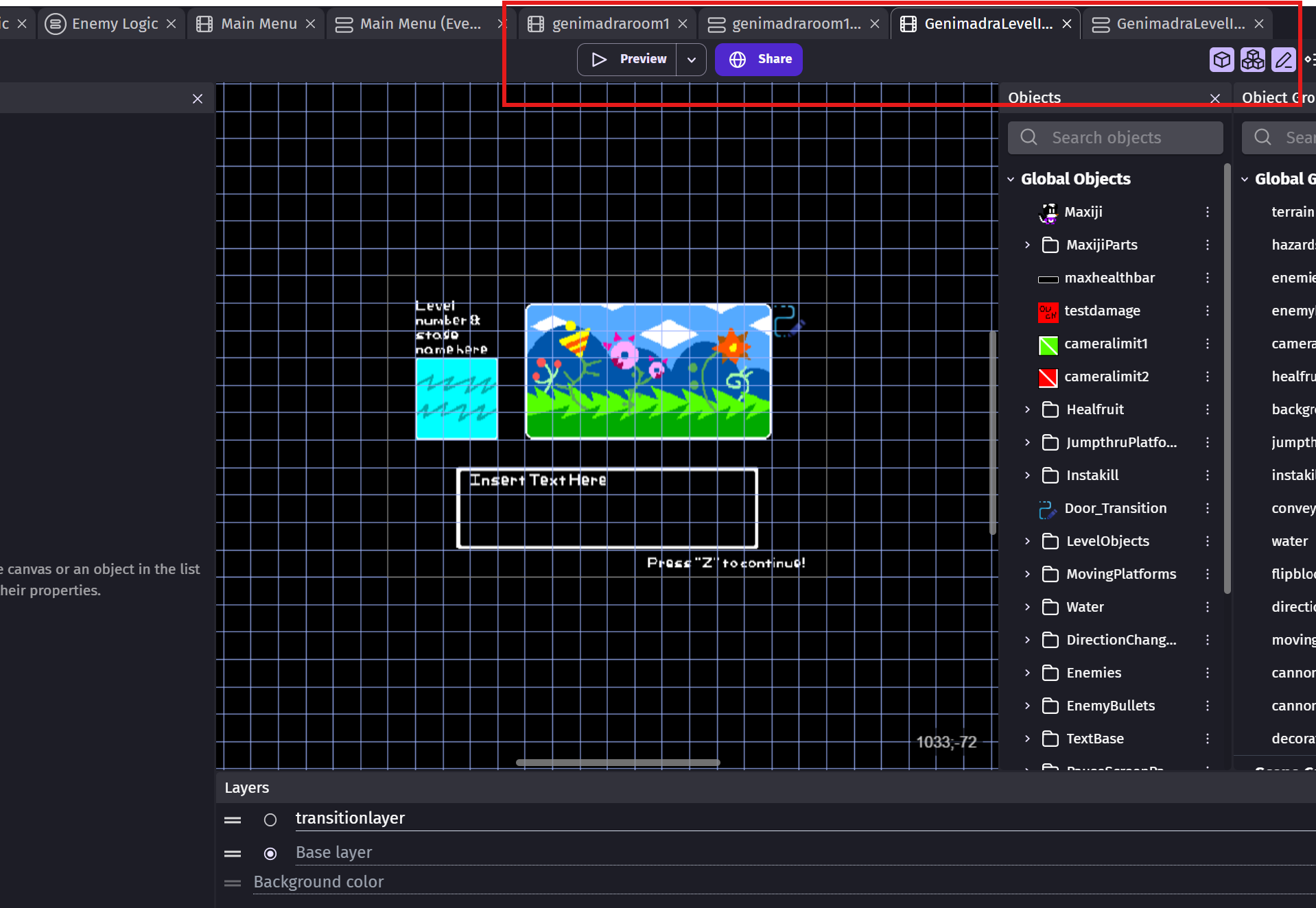
Task: Click the Share button
Action: point(759,60)
